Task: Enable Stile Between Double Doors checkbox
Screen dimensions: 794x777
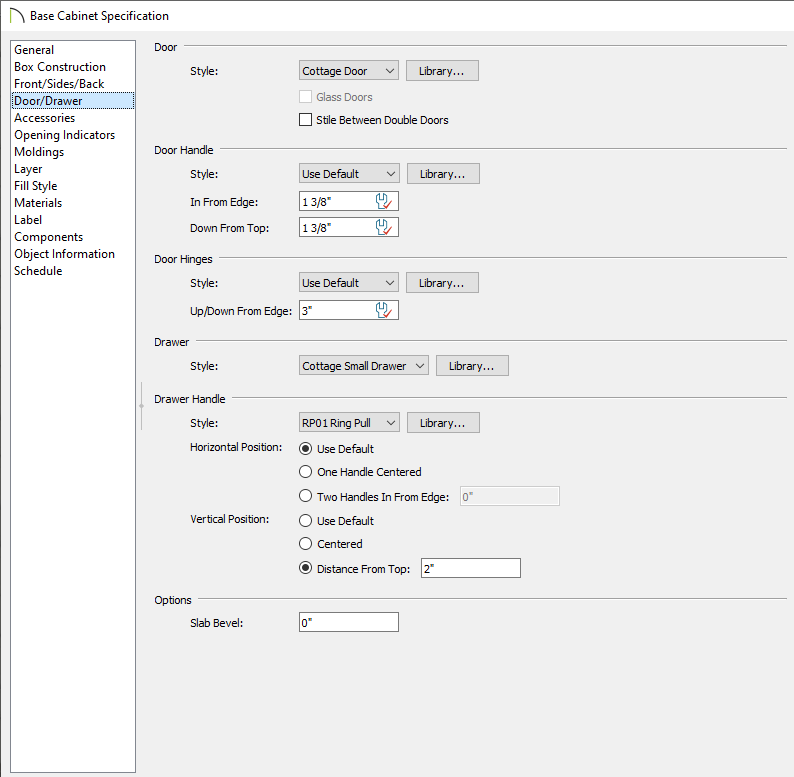Action: [x=306, y=120]
